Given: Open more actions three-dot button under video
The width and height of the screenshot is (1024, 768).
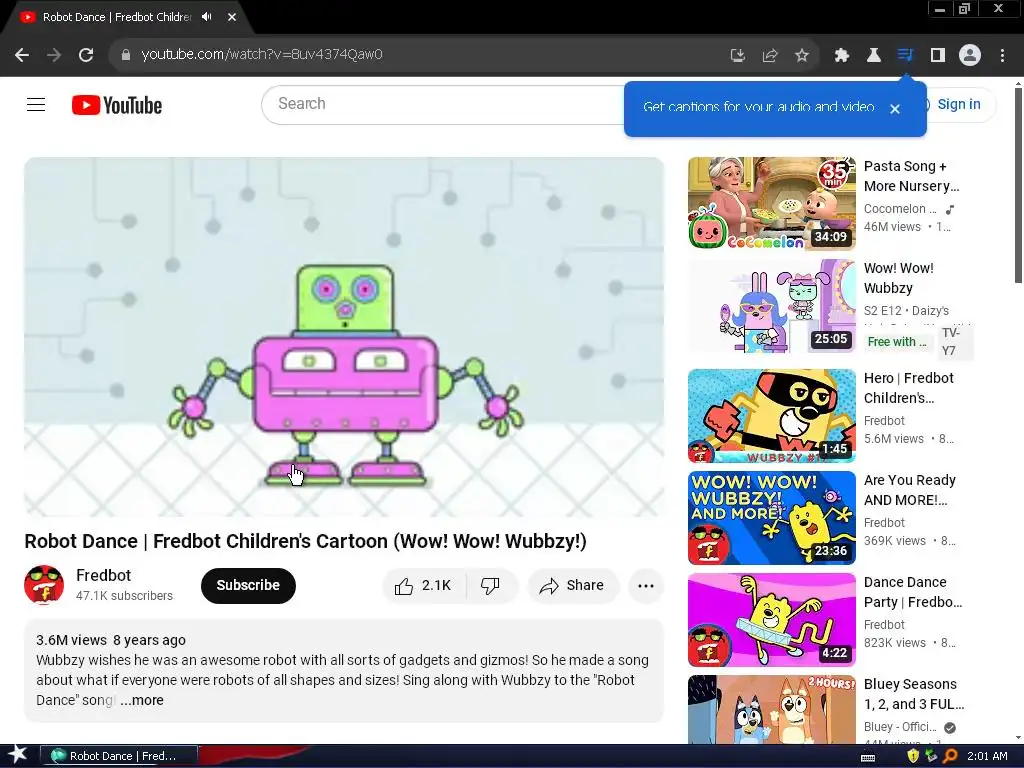Looking at the screenshot, I should (646, 586).
